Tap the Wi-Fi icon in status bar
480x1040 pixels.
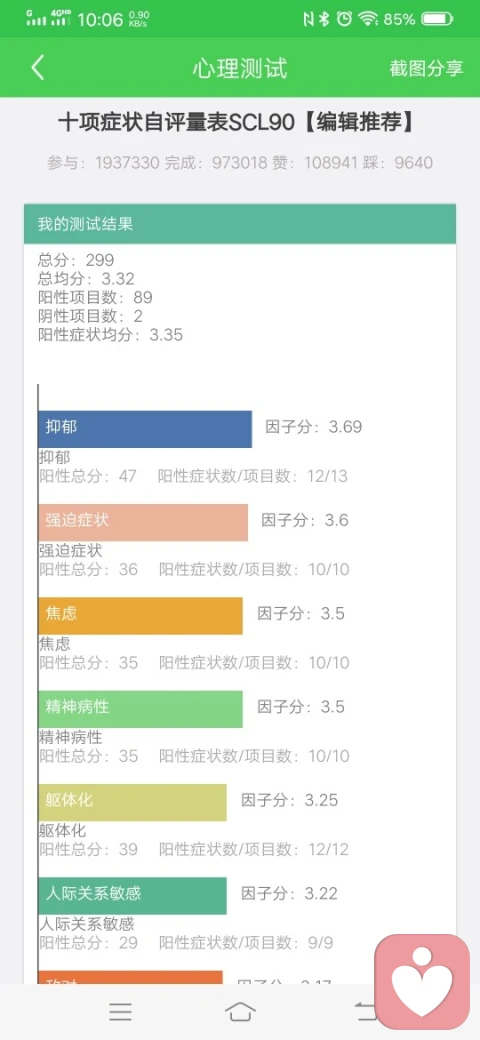[x=368, y=19]
